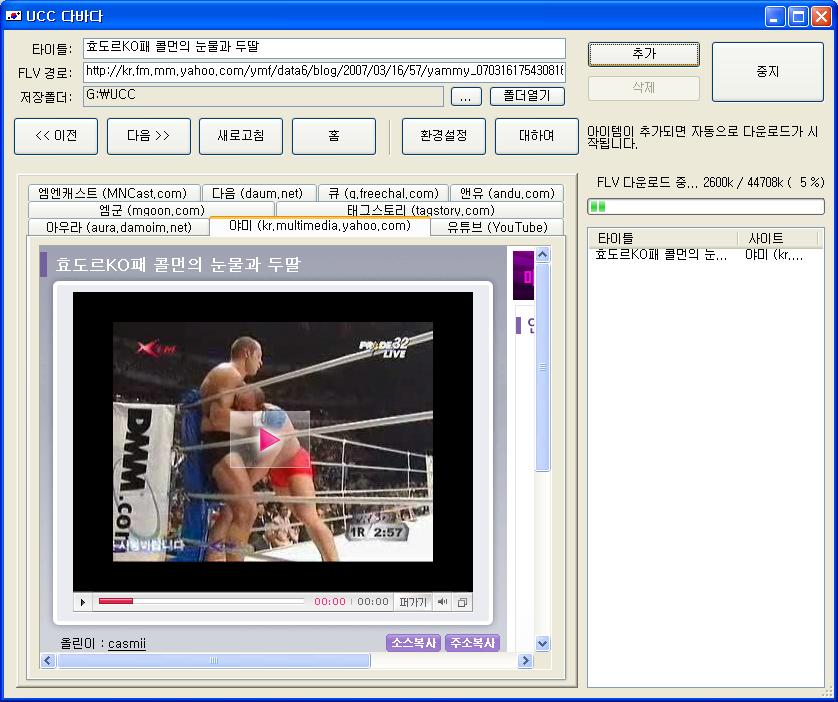Select the 효도르KO패 download list entry
Screen dimensions: 838x702
pyautogui.click(x=704, y=255)
